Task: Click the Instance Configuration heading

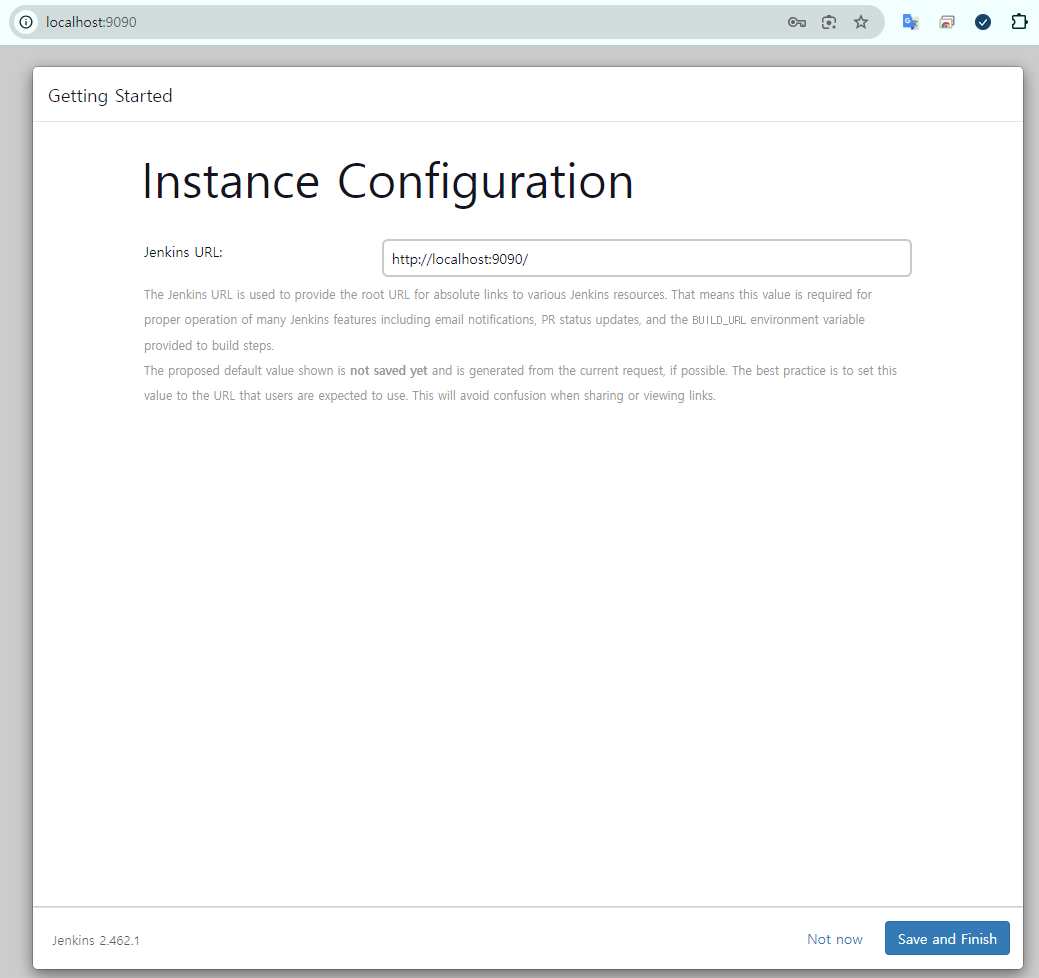Action: click(x=388, y=182)
